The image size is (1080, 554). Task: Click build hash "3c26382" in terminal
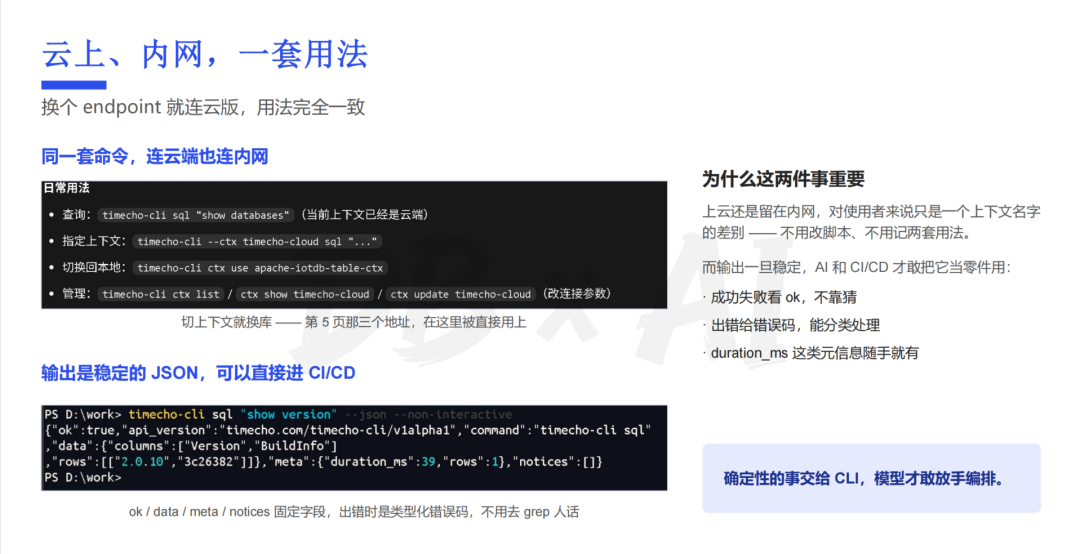tap(206, 462)
